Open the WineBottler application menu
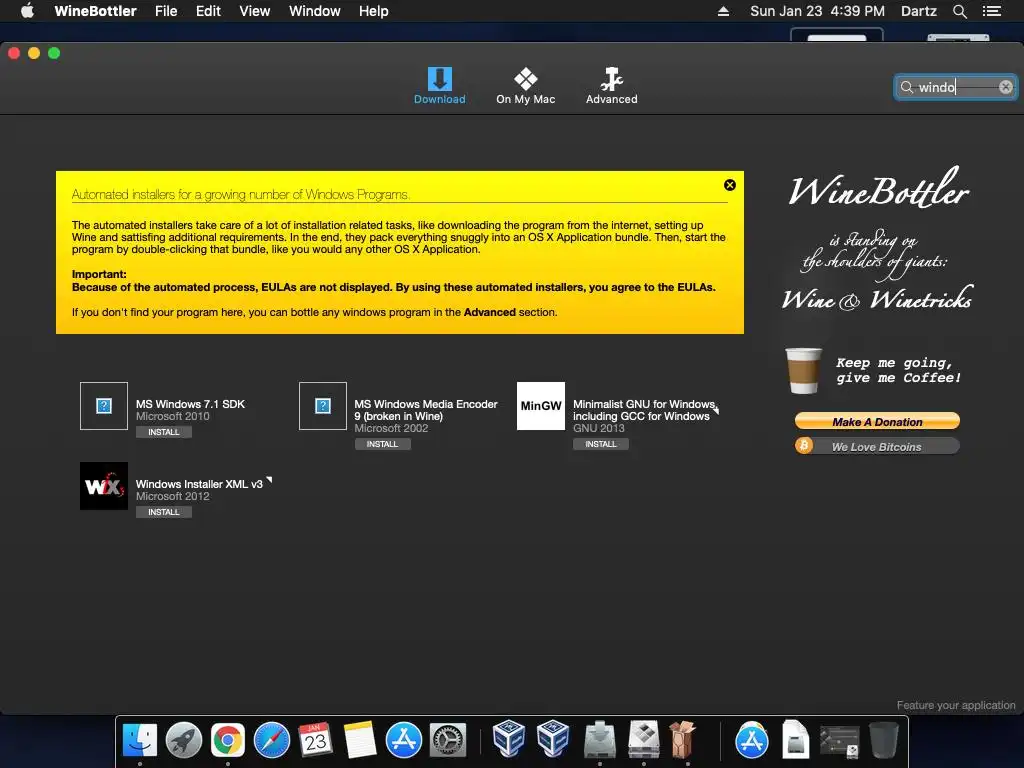 [95, 11]
